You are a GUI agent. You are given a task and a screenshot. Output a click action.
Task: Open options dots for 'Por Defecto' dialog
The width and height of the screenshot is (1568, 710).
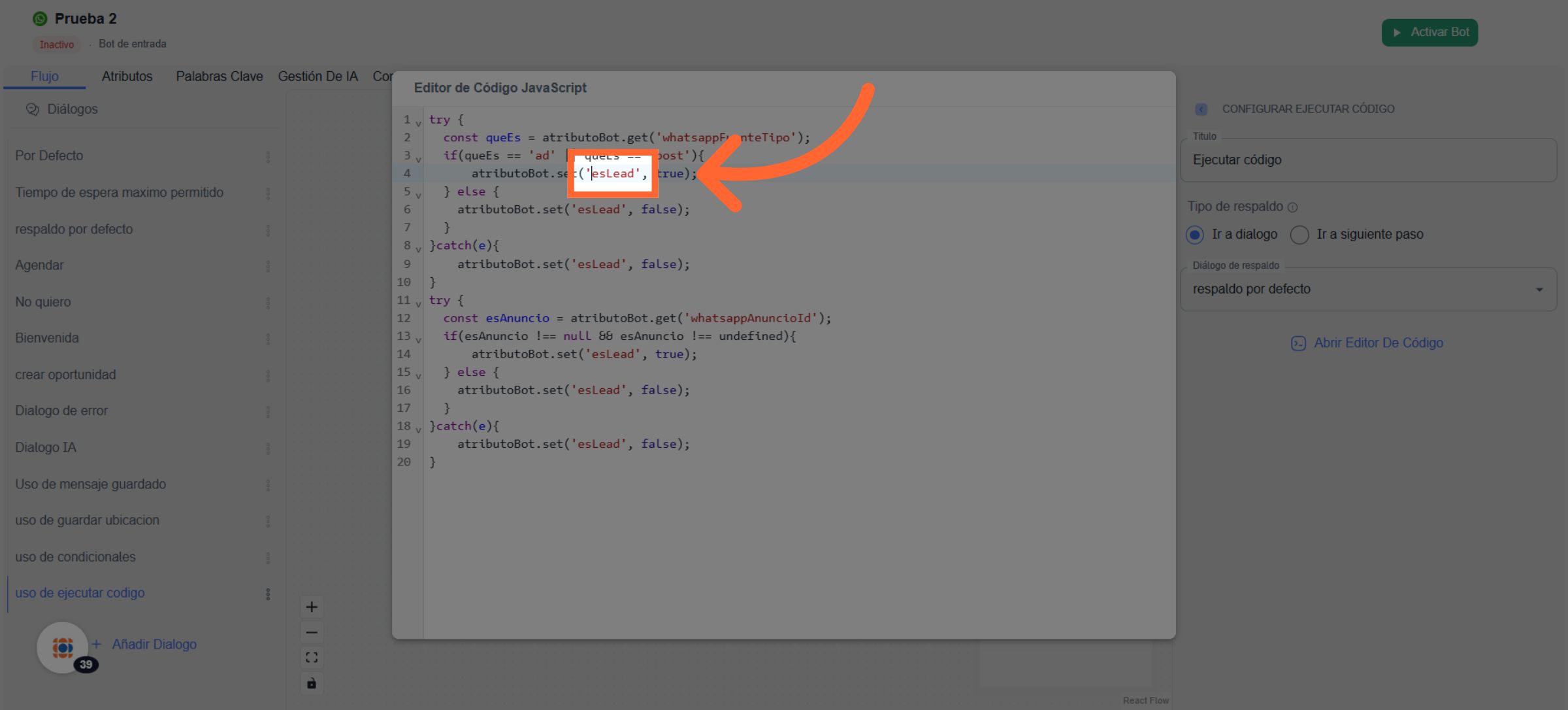[x=268, y=157]
